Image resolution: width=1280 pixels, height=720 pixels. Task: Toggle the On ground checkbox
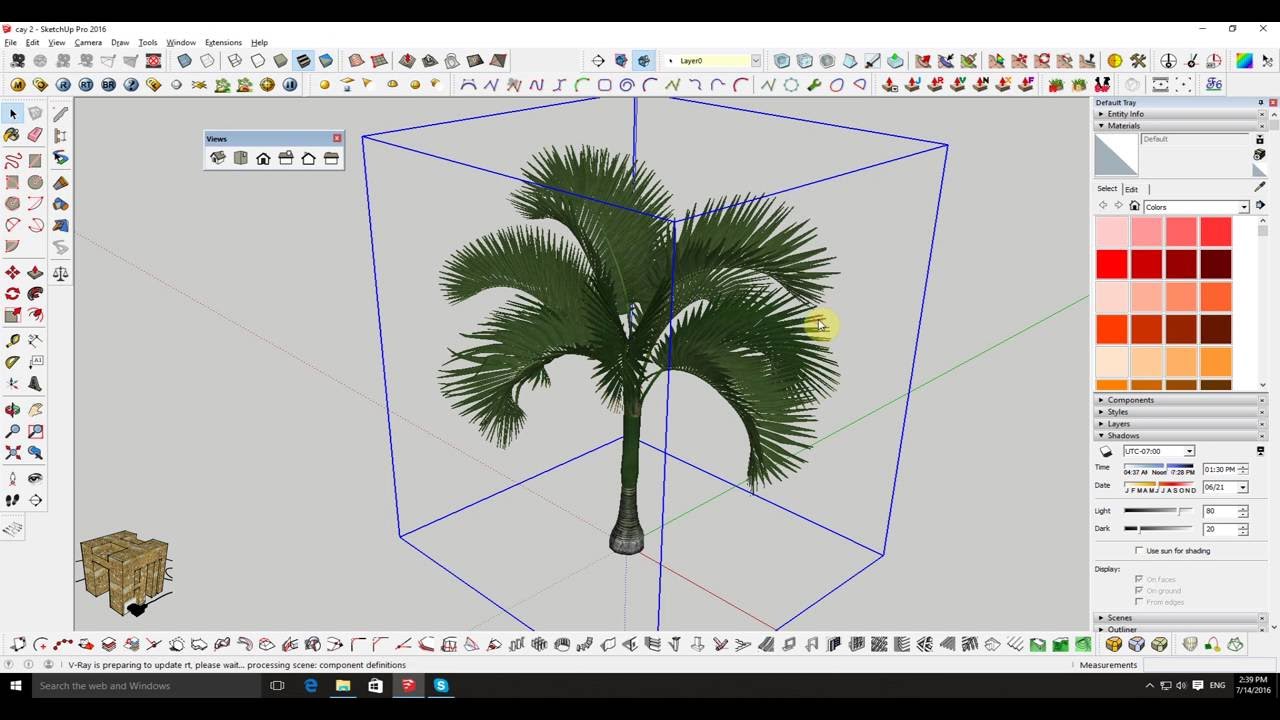point(1139,591)
